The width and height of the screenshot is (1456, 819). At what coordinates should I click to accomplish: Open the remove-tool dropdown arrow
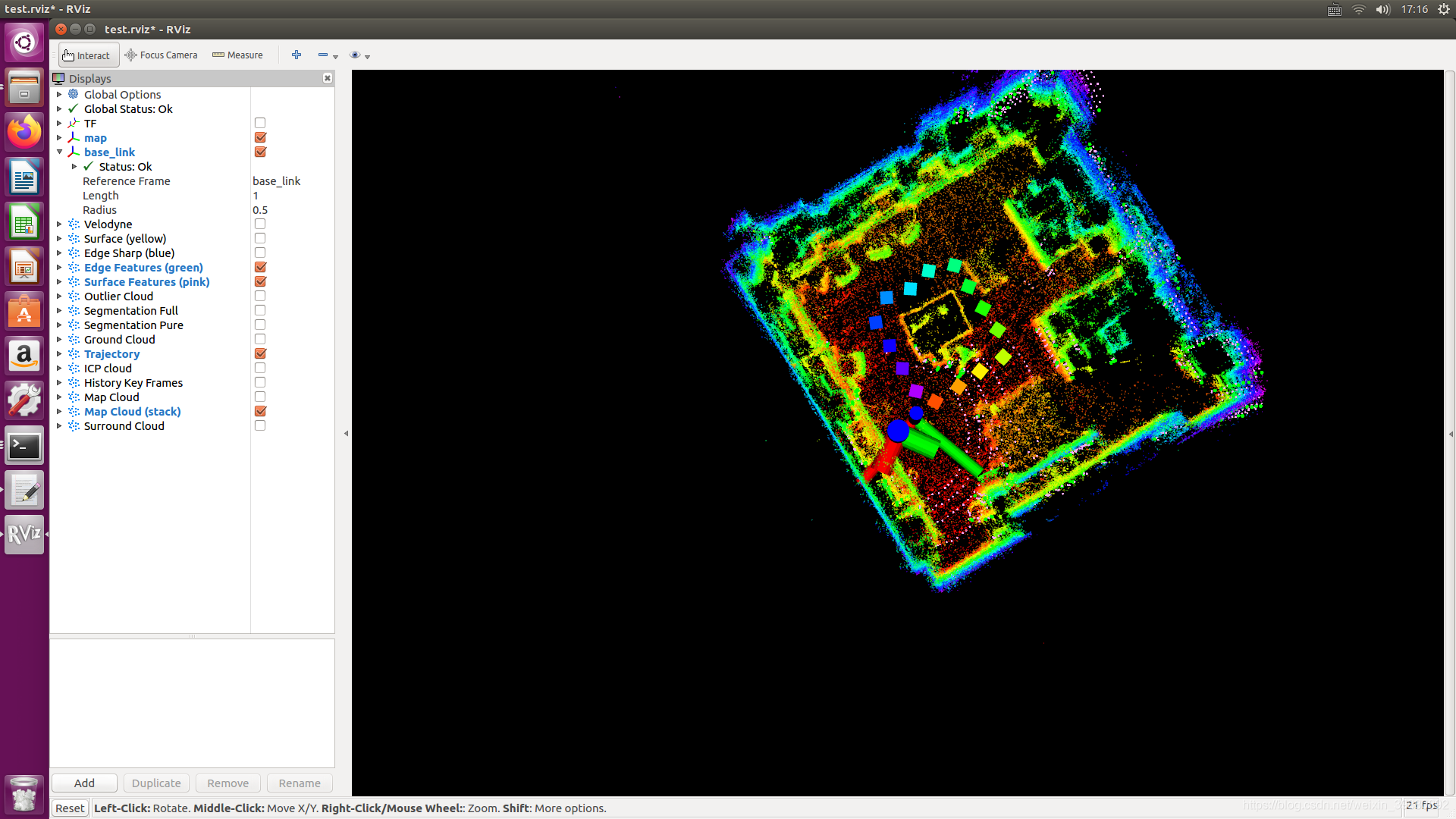pyautogui.click(x=335, y=57)
